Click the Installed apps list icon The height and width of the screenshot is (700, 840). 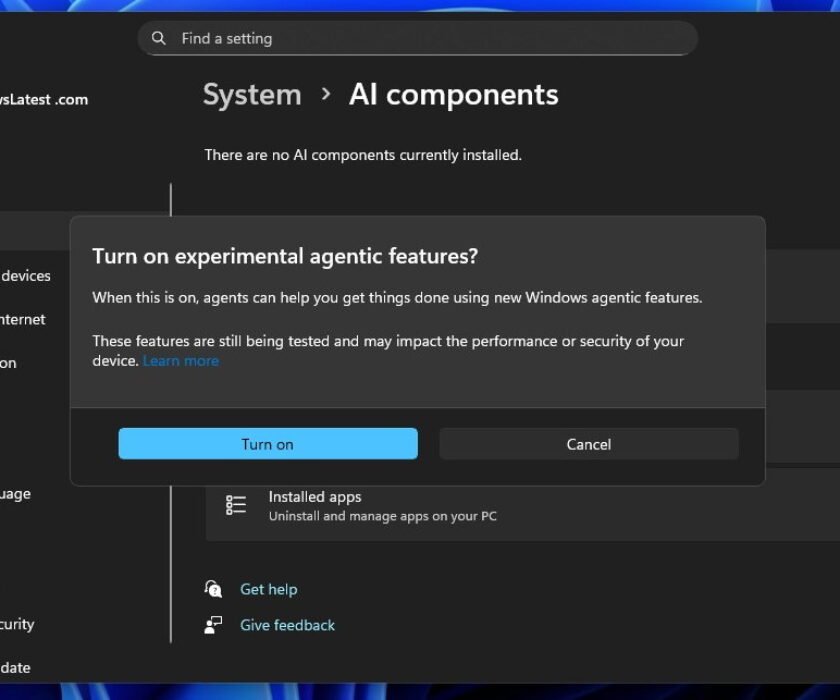click(x=236, y=505)
